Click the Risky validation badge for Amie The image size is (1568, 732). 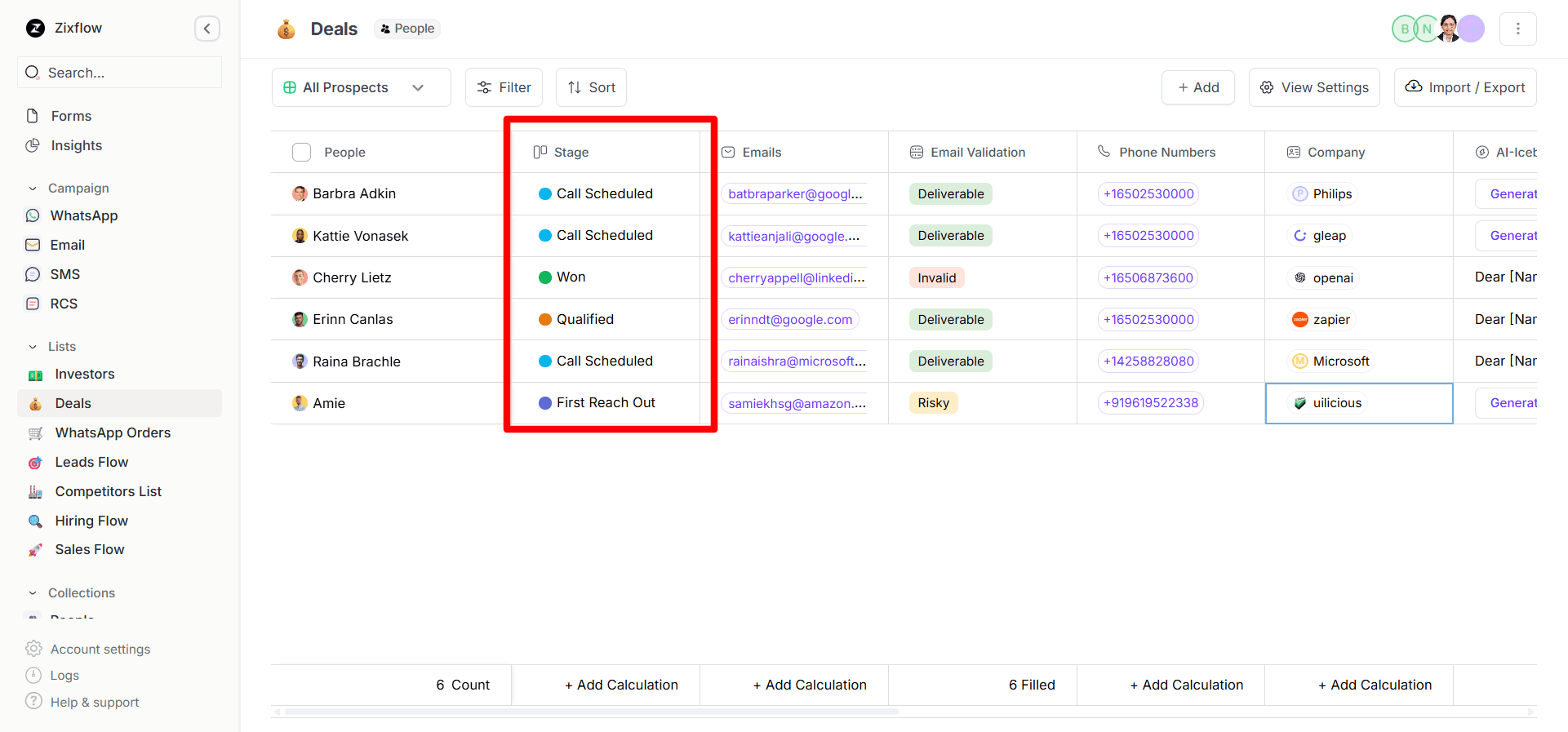tap(933, 403)
